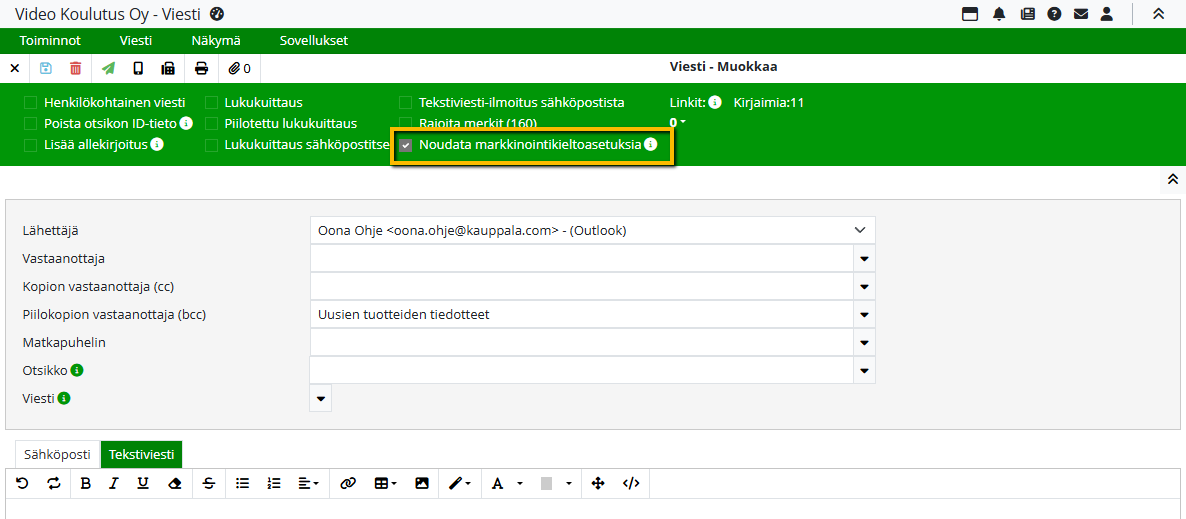Viewport: 1186px width, 519px height.
Task: Delete the message with the red trash icon
Action: coord(76,68)
